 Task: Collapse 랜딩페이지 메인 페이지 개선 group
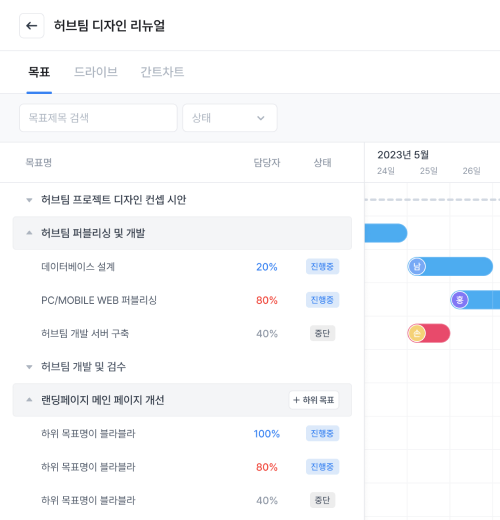pos(29,400)
